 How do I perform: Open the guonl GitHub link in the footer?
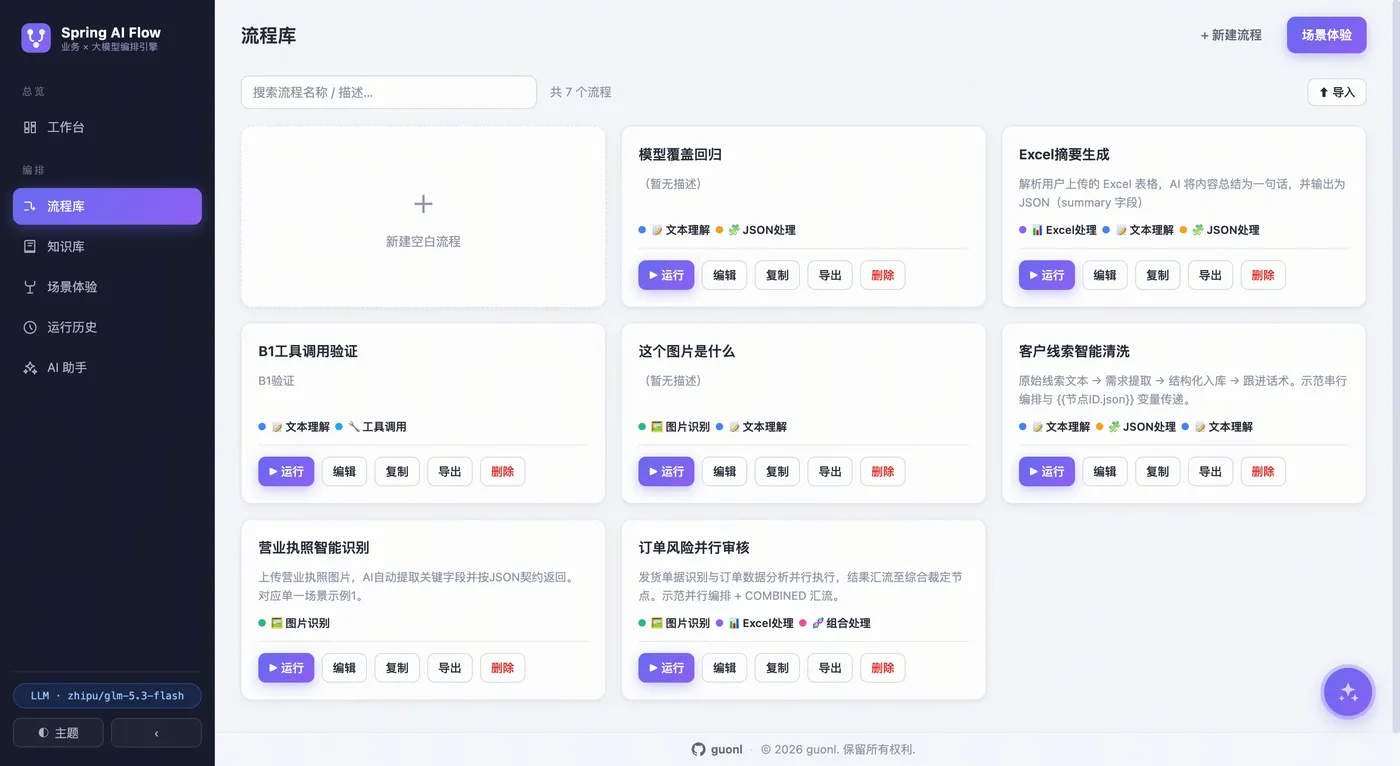click(x=717, y=749)
